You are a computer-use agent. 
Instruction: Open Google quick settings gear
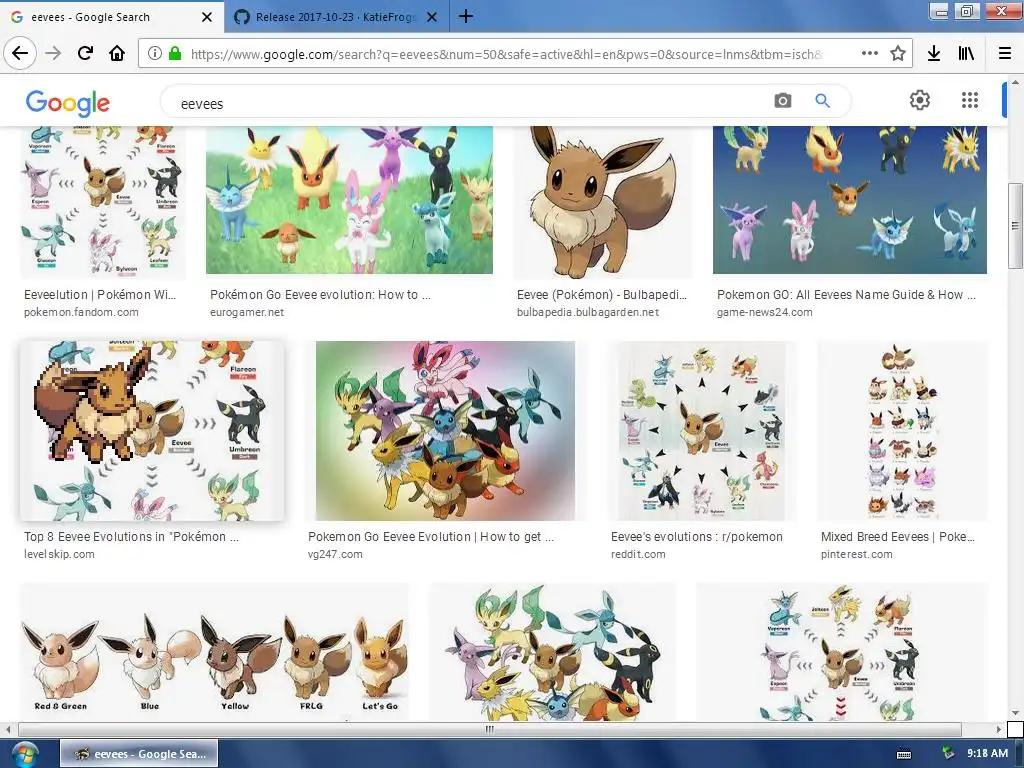920,100
